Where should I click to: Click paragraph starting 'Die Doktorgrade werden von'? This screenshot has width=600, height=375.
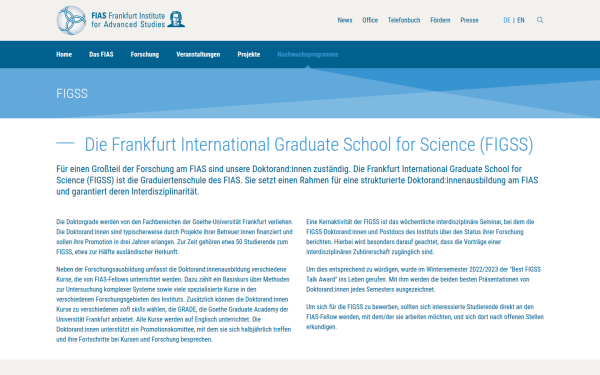(x=175, y=237)
